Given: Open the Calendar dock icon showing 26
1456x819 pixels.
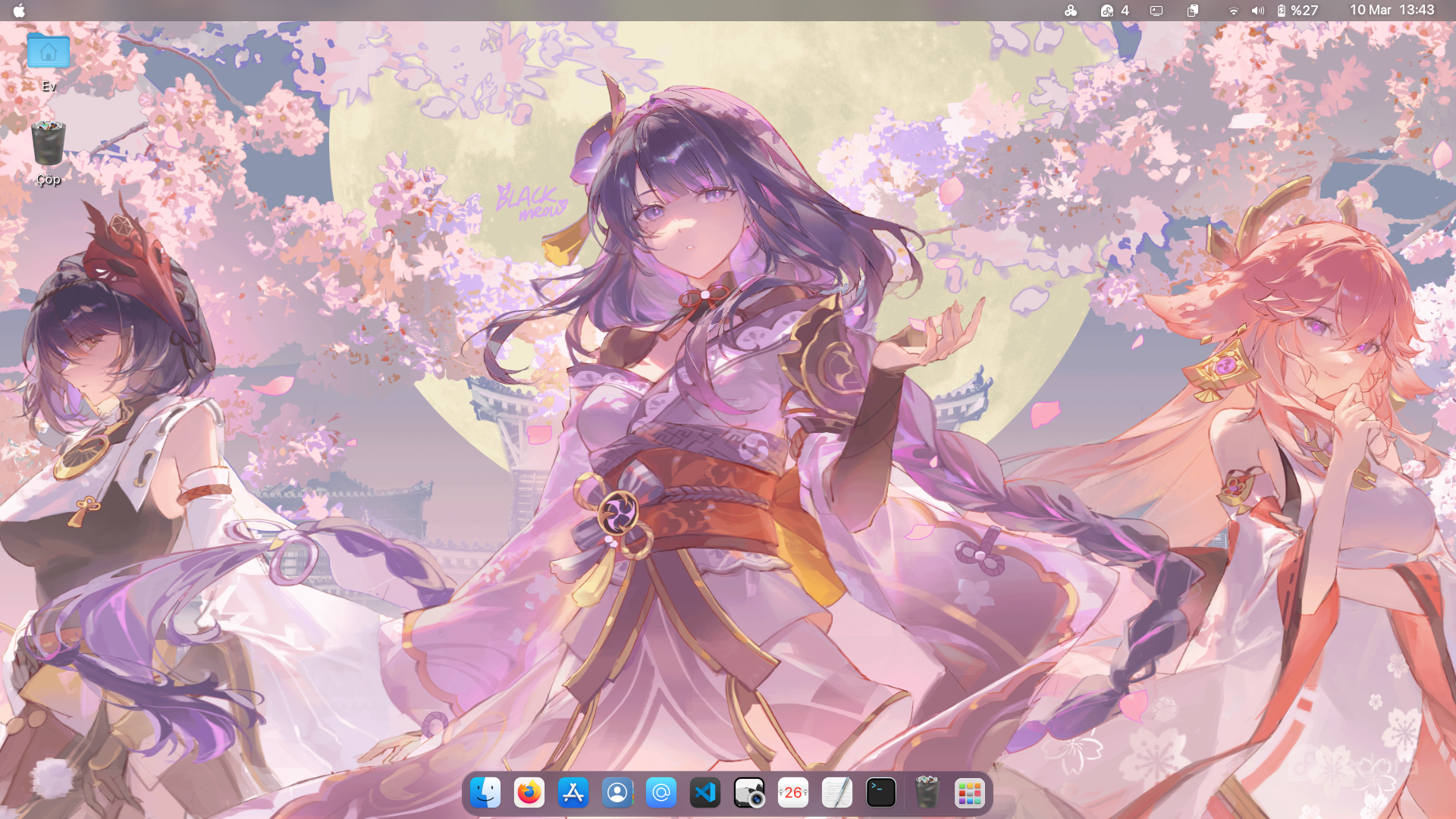Looking at the screenshot, I should 793,793.
